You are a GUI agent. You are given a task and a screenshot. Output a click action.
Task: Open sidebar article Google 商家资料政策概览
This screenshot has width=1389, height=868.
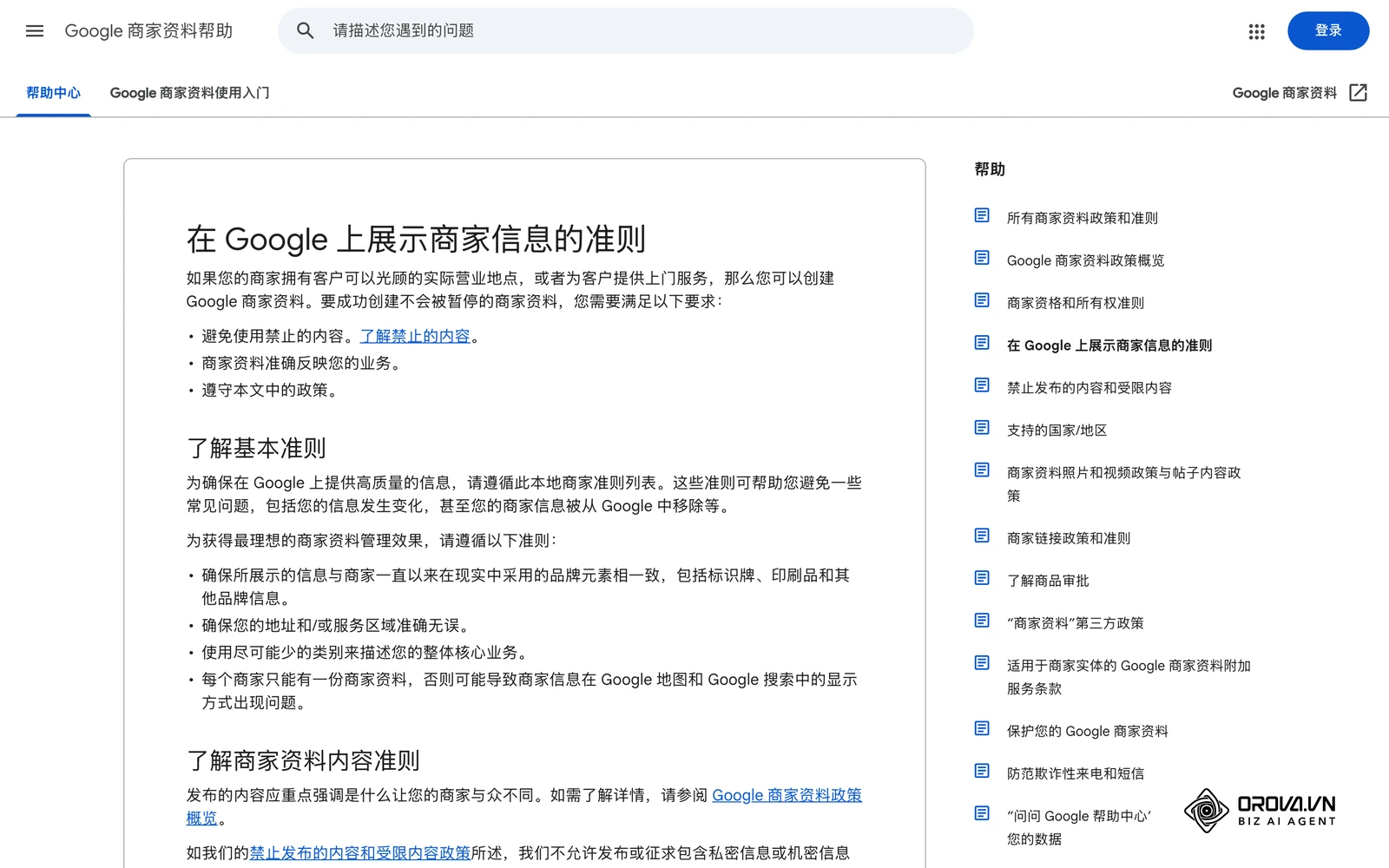(1085, 260)
